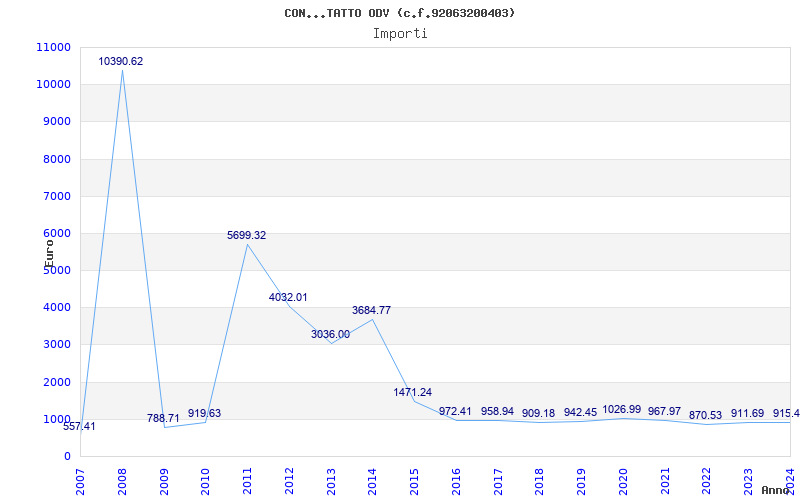The height and width of the screenshot is (500, 800).
Task: Select the 5699.32 peak label
Action: click(246, 235)
